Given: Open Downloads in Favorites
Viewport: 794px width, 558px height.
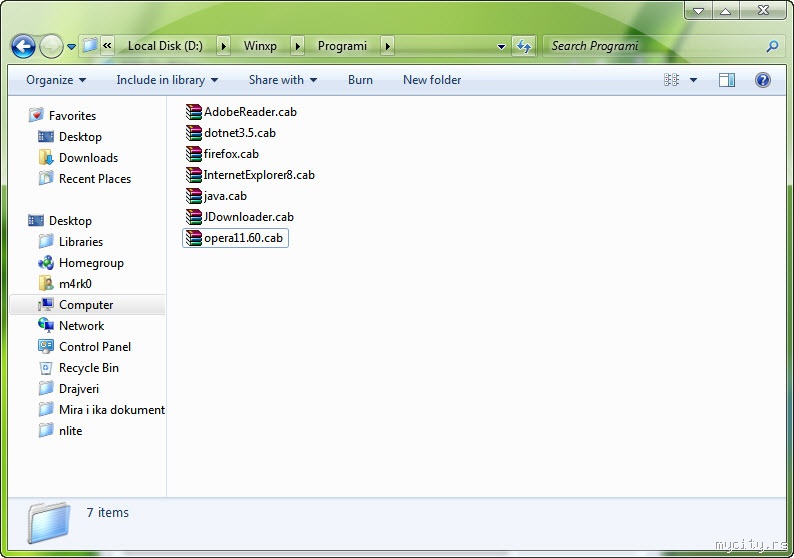Looking at the screenshot, I should [88, 158].
